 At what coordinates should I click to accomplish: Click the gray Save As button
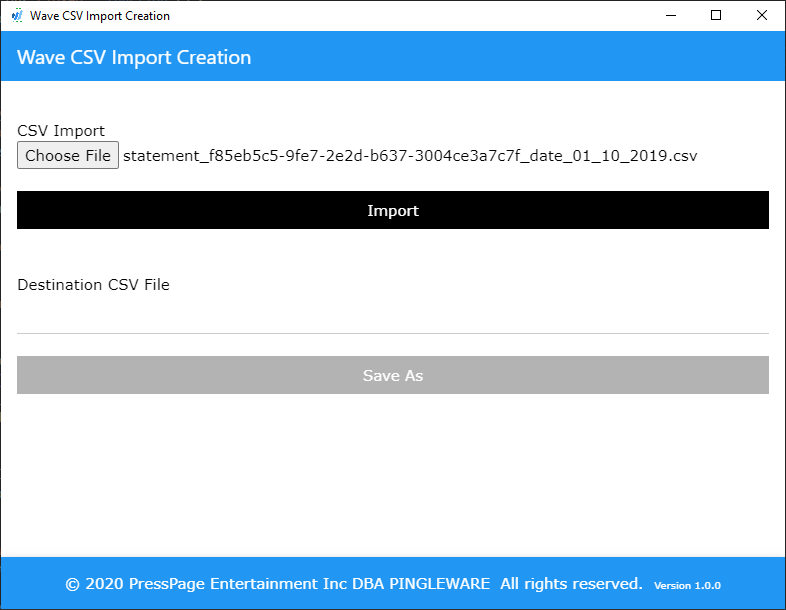point(393,375)
